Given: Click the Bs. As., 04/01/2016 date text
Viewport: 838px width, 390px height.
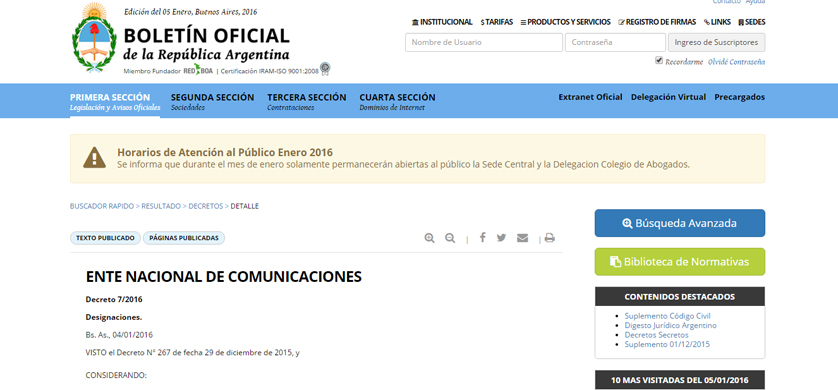Looking at the screenshot, I should (119, 335).
